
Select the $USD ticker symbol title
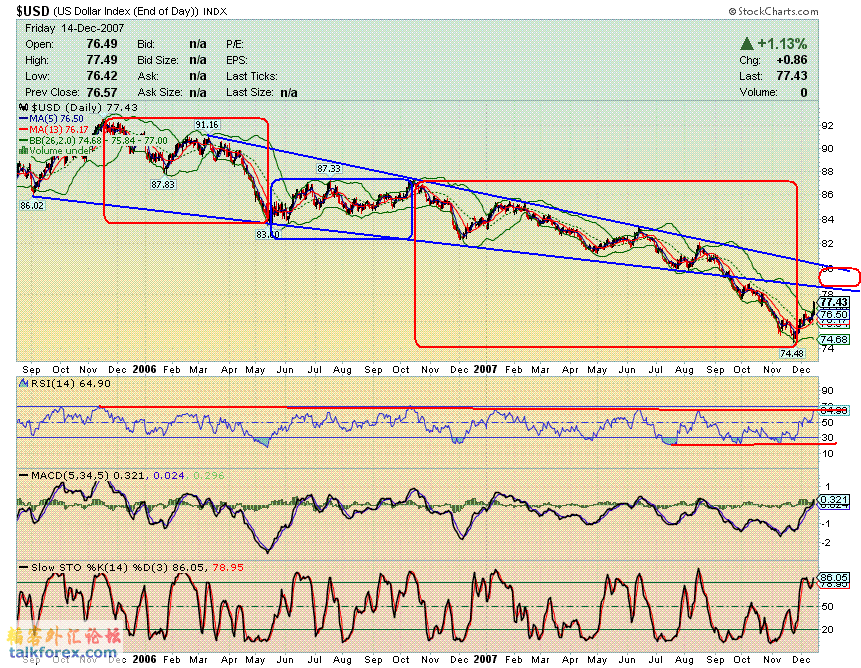33,11
